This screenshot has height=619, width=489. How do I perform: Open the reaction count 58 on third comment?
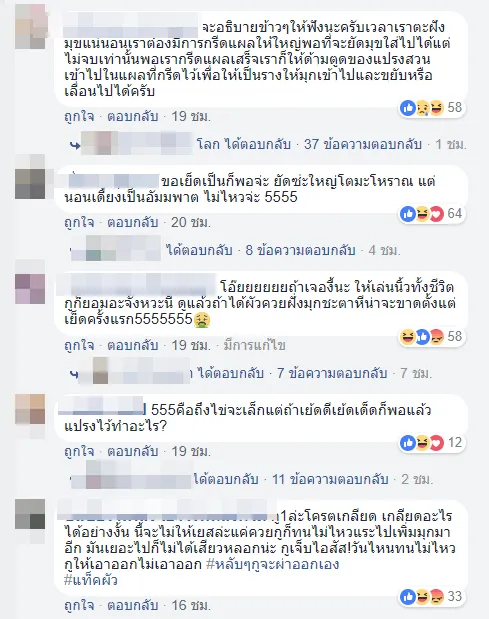click(455, 337)
